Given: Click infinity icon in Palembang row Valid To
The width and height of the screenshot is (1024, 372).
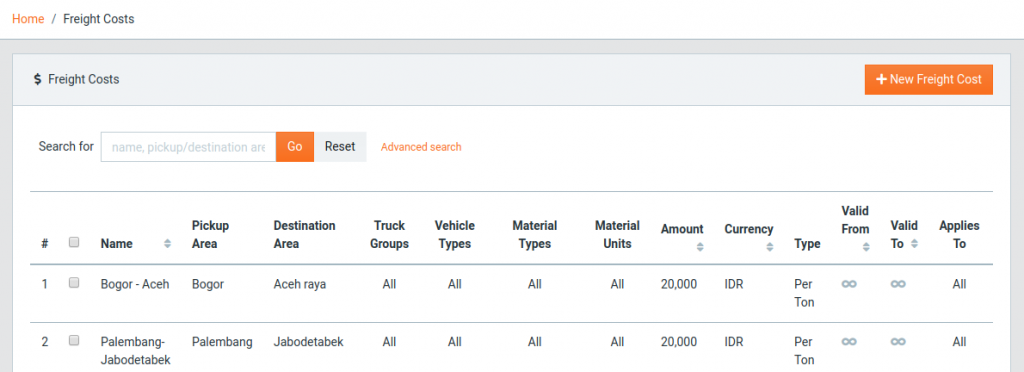Looking at the screenshot, I should (898, 342).
